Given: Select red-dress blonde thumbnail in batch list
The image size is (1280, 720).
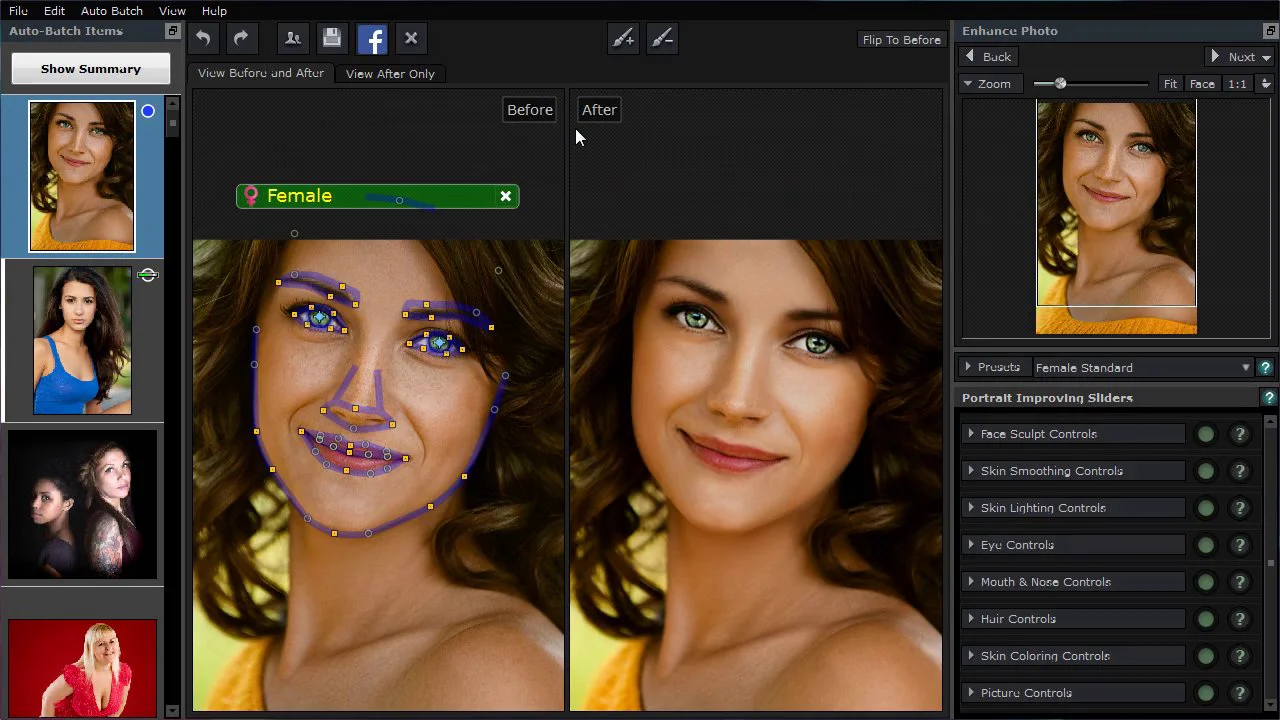Looking at the screenshot, I should (x=83, y=667).
